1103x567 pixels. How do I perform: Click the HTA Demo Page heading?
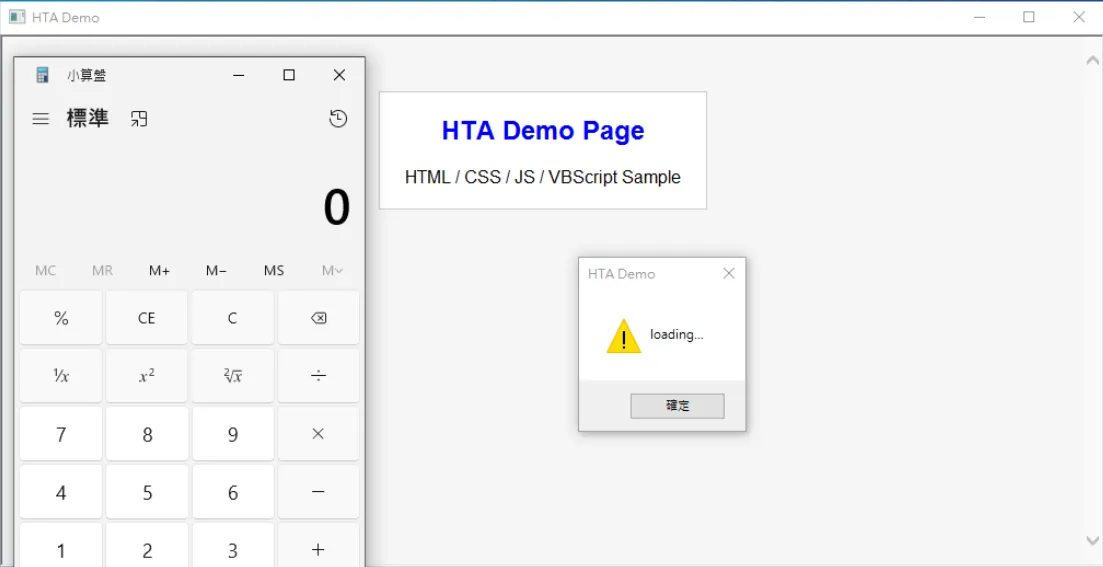542,130
